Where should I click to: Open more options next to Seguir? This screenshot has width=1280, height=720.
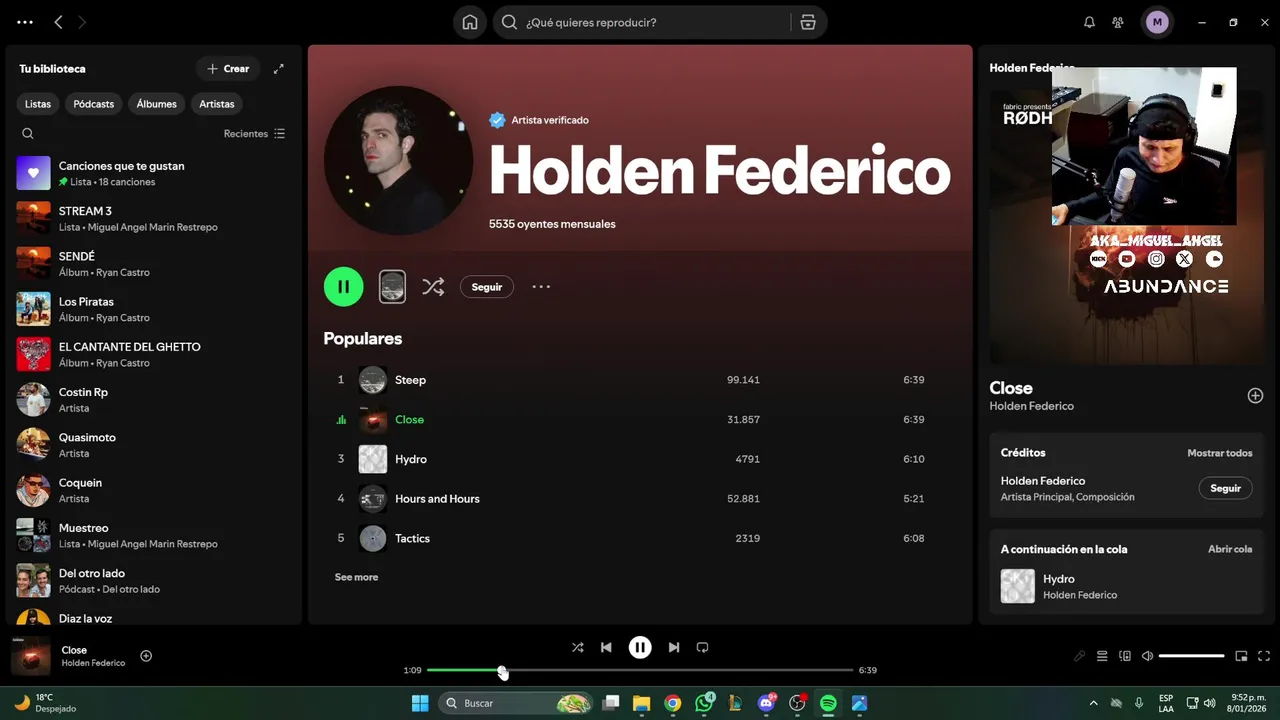click(x=541, y=287)
